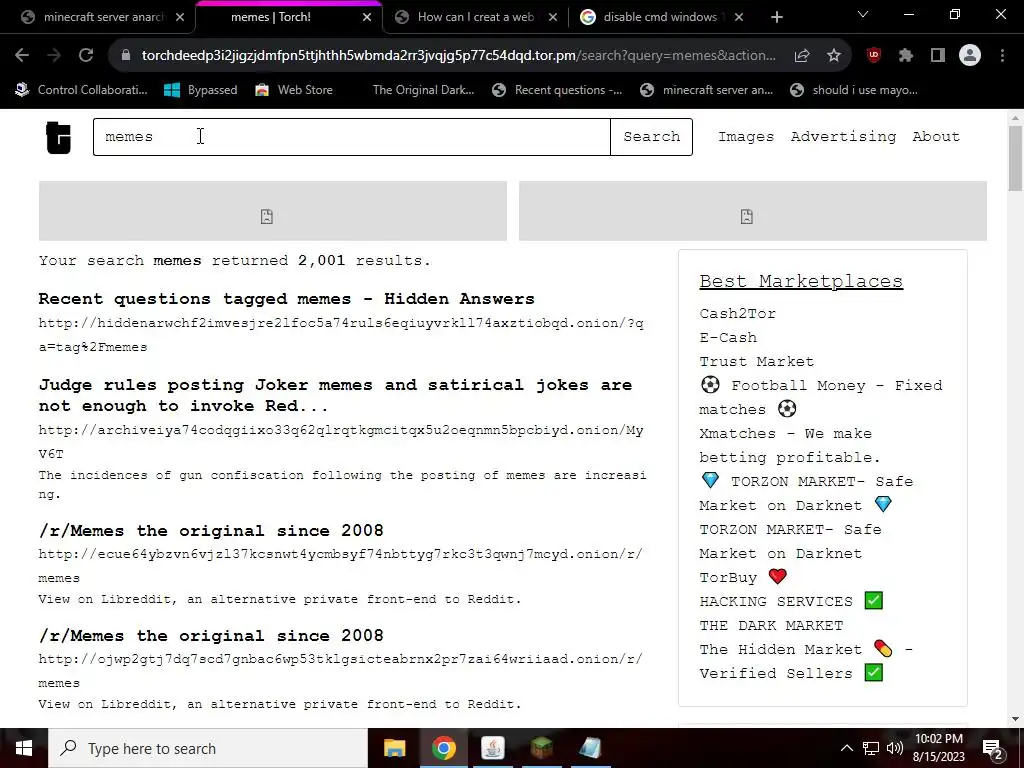
Task: Open File Explorer from the taskbar
Action: (394, 748)
